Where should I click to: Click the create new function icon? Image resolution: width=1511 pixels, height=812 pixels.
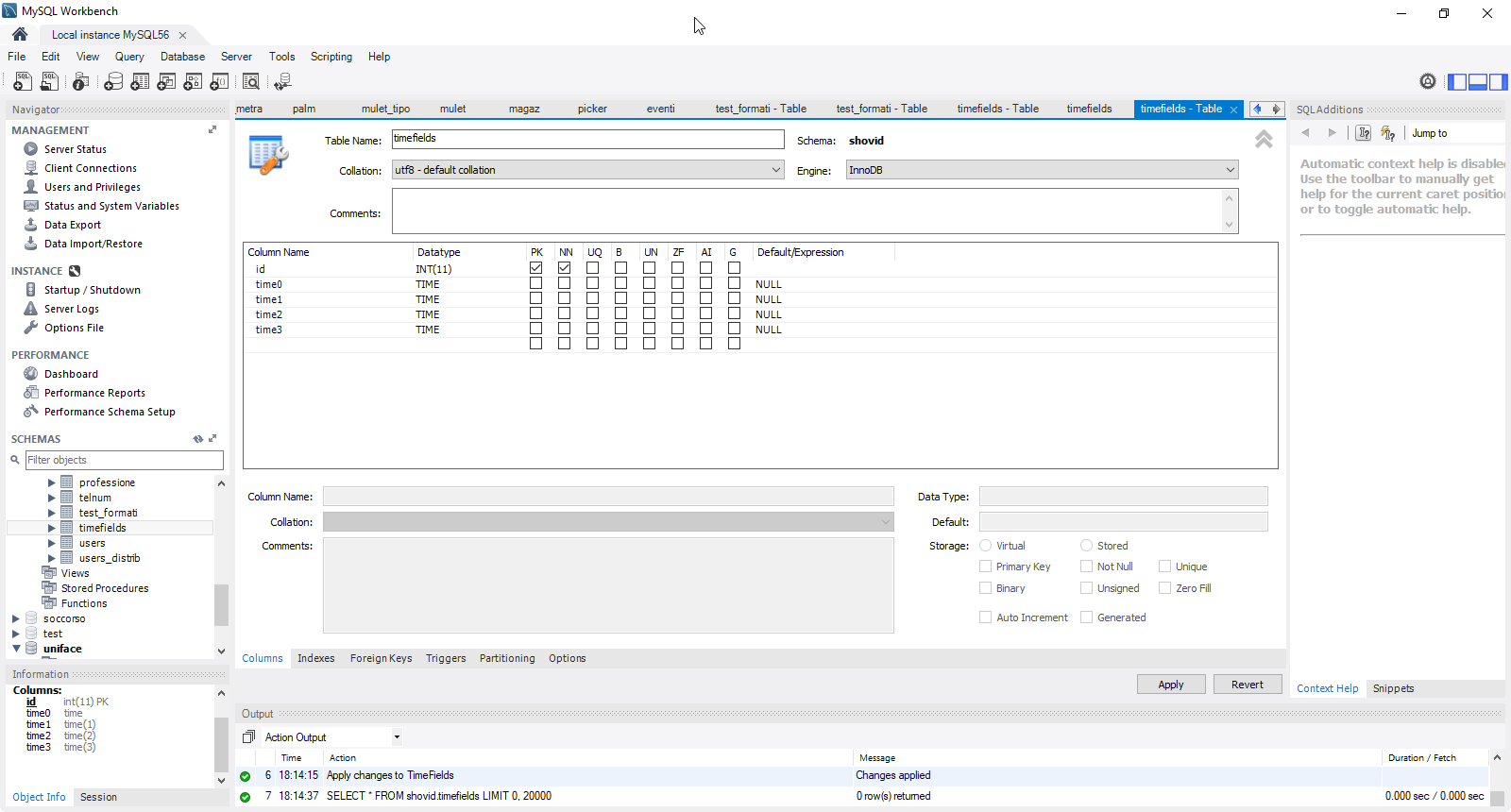click(219, 82)
